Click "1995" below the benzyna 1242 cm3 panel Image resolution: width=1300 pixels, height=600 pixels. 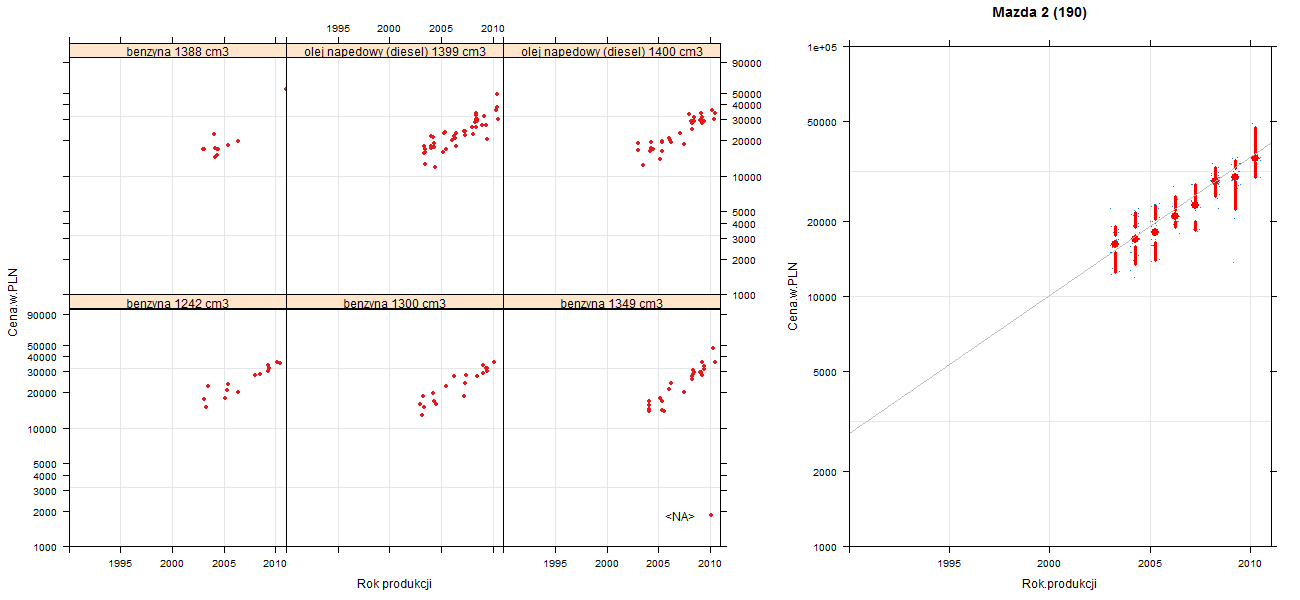pos(121,564)
